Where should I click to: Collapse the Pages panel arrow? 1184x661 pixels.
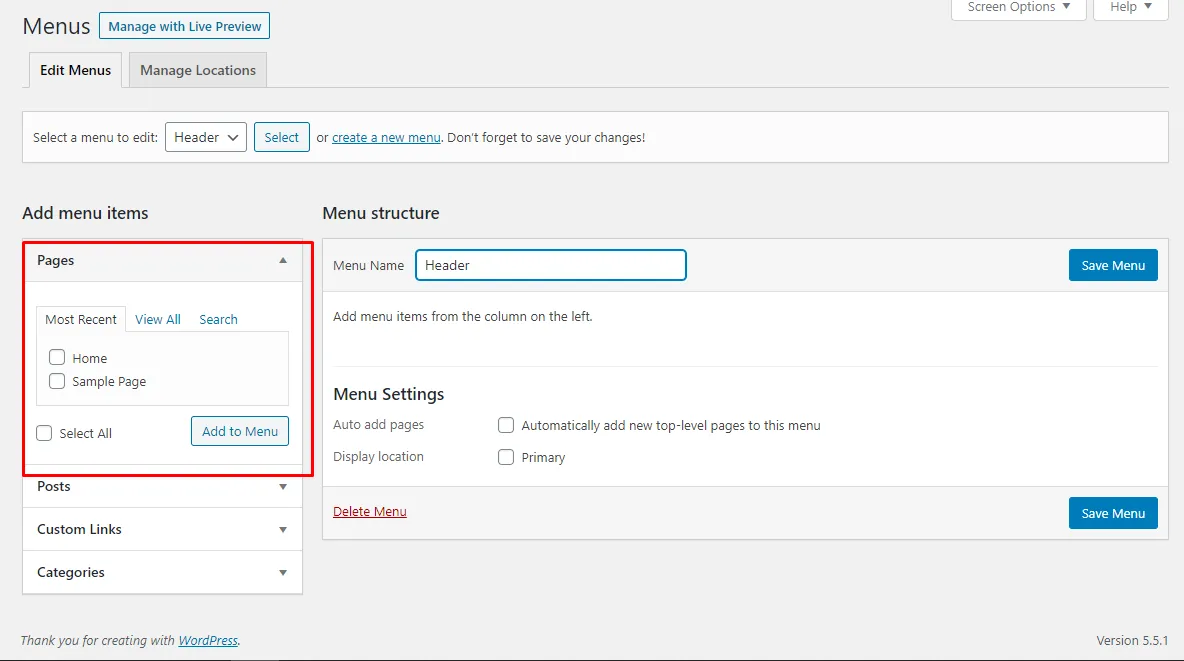tap(283, 260)
